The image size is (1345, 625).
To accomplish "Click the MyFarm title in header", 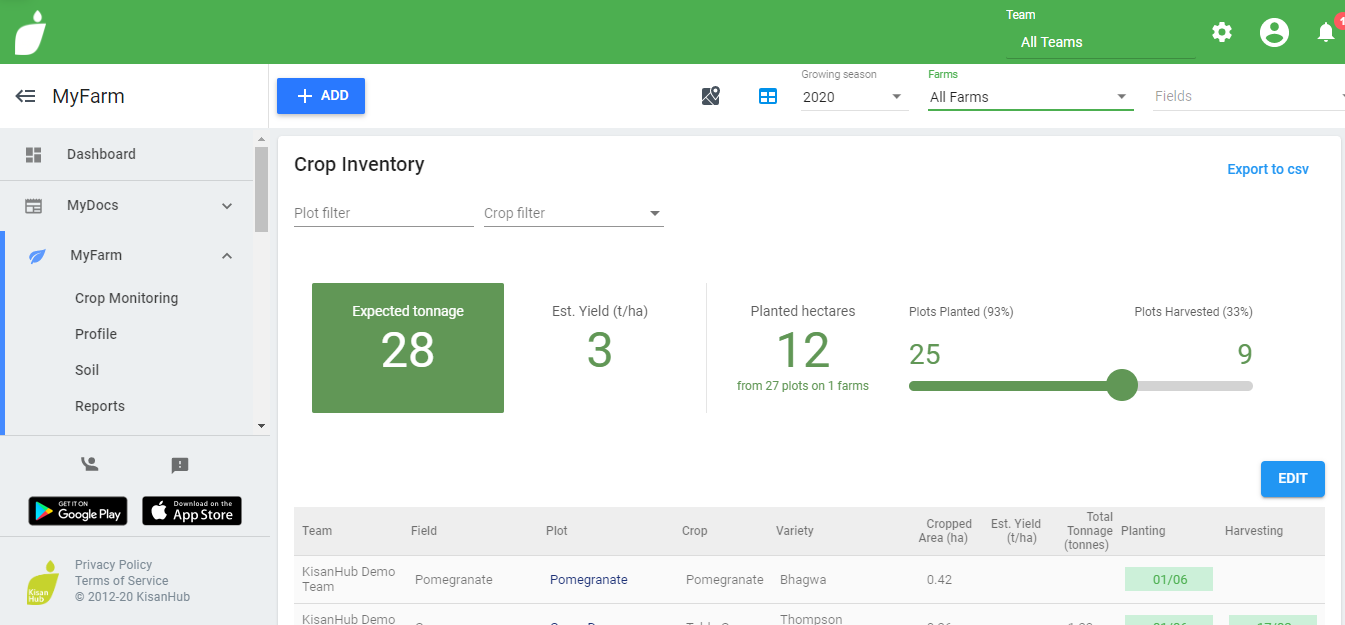I will (x=88, y=96).
